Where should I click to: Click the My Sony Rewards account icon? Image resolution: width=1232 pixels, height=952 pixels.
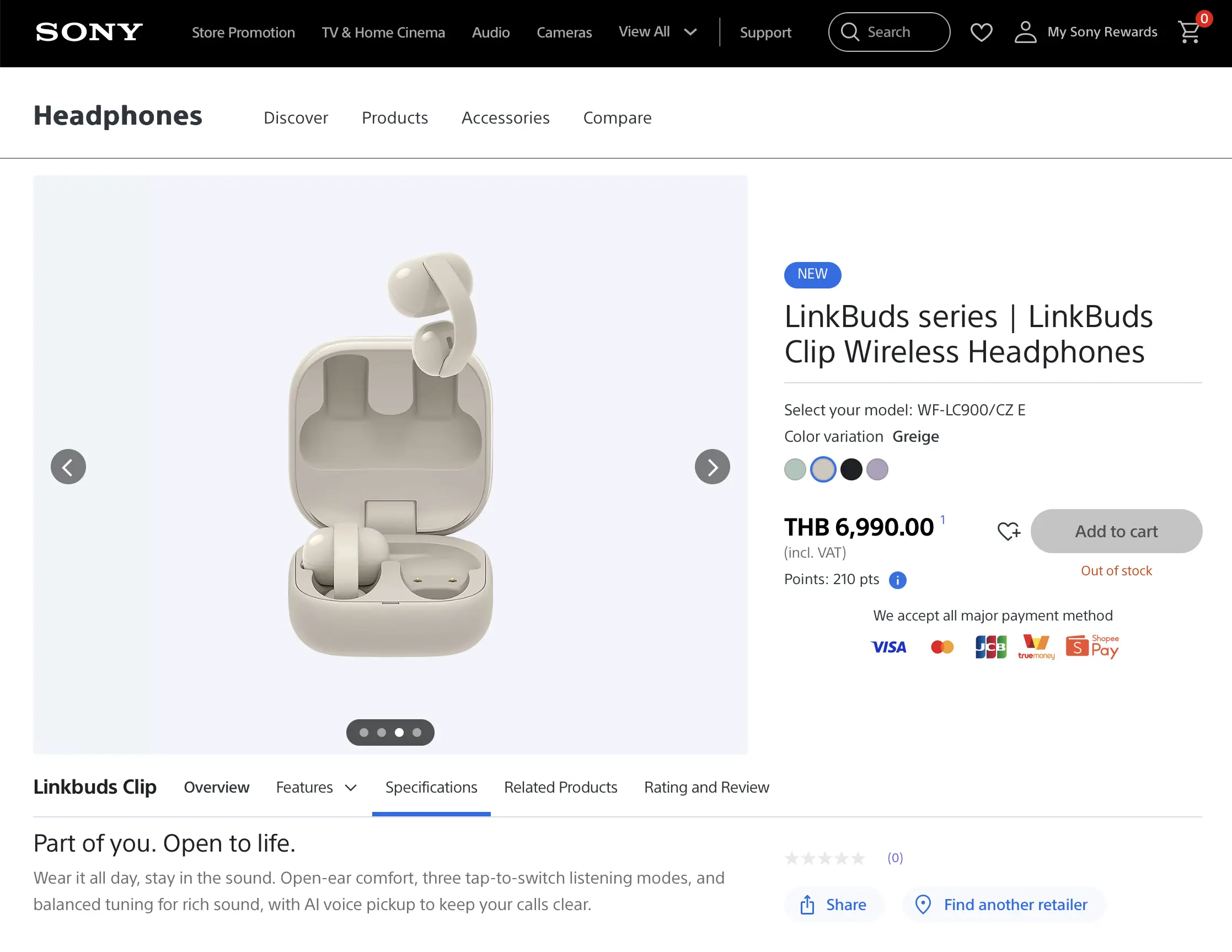(x=1025, y=32)
